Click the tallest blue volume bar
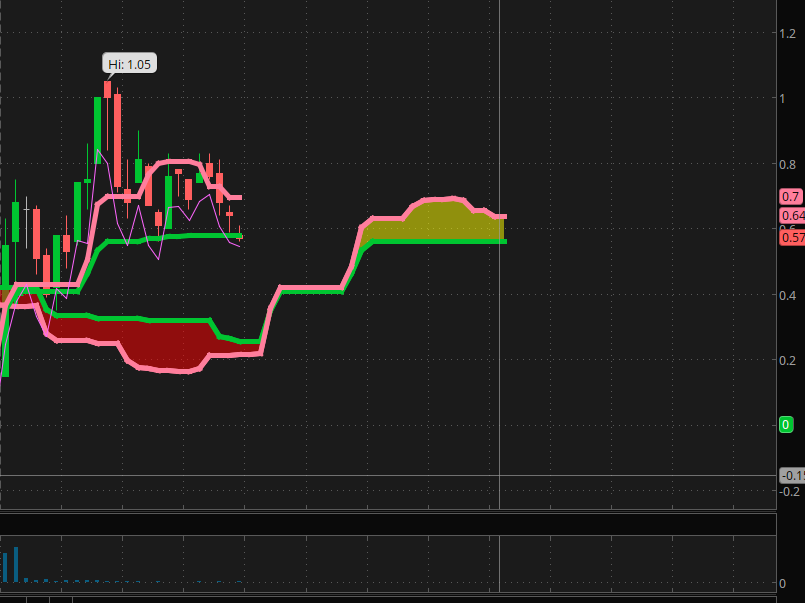 (16, 565)
